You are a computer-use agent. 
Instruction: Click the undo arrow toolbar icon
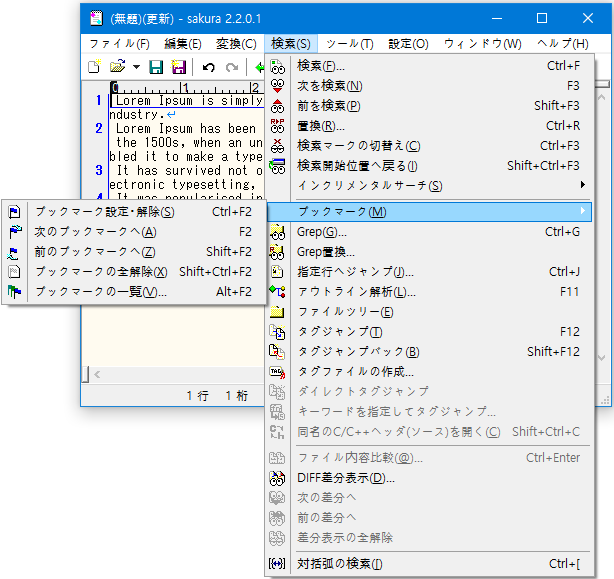209,67
